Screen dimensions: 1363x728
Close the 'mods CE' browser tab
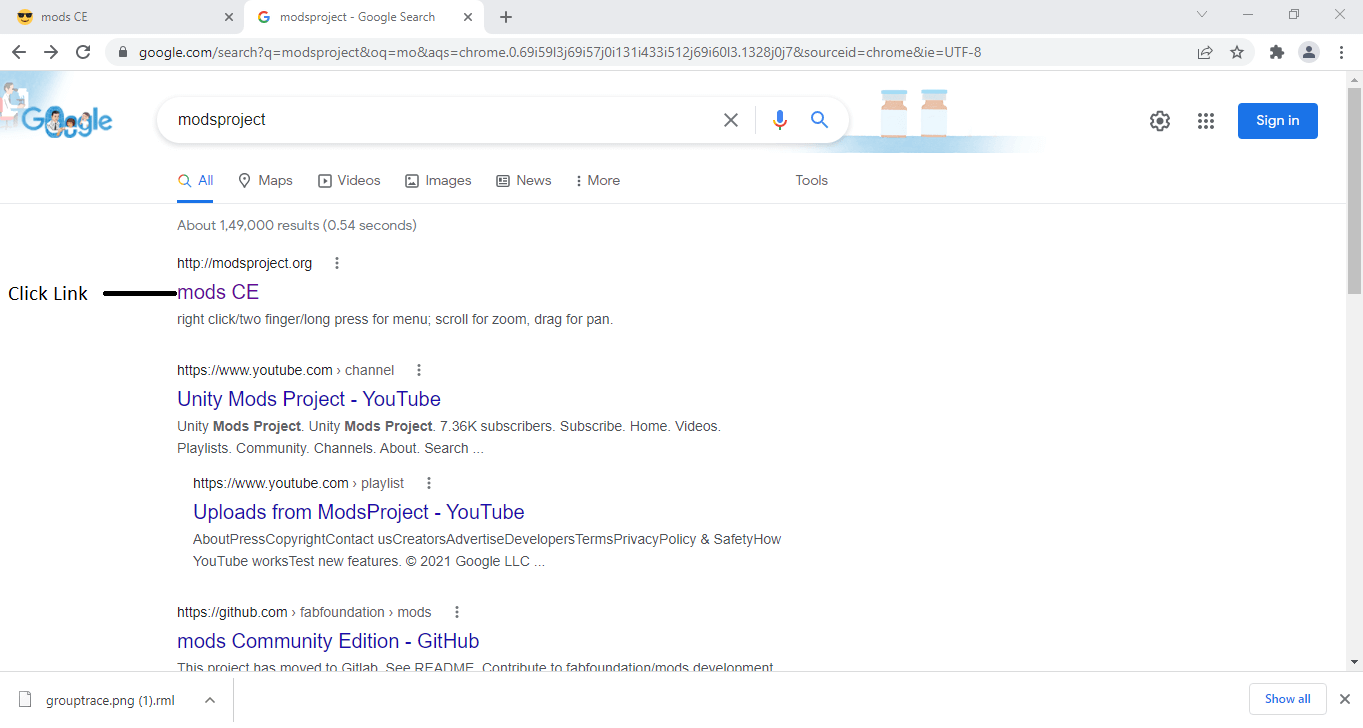pyautogui.click(x=228, y=17)
